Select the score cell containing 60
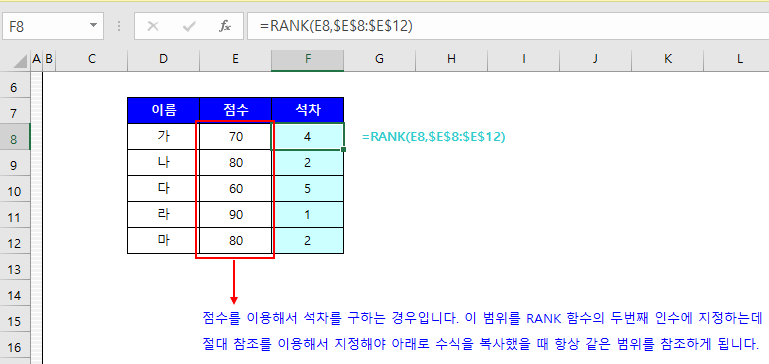The height and width of the screenshot is (364, 769). [235, 188]
